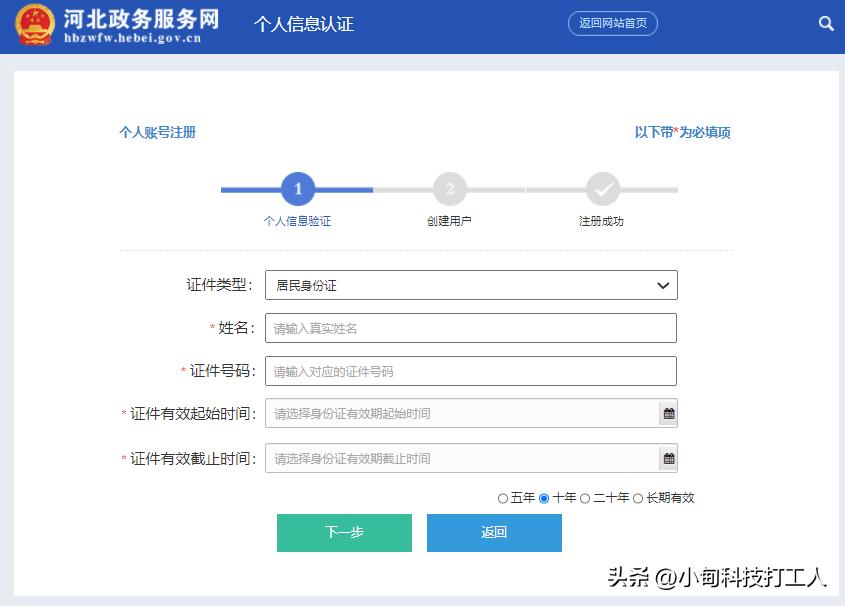This screenshot has width=845, height=606.
Task: Select the 五年 validity option
Action: coord(503,497)
